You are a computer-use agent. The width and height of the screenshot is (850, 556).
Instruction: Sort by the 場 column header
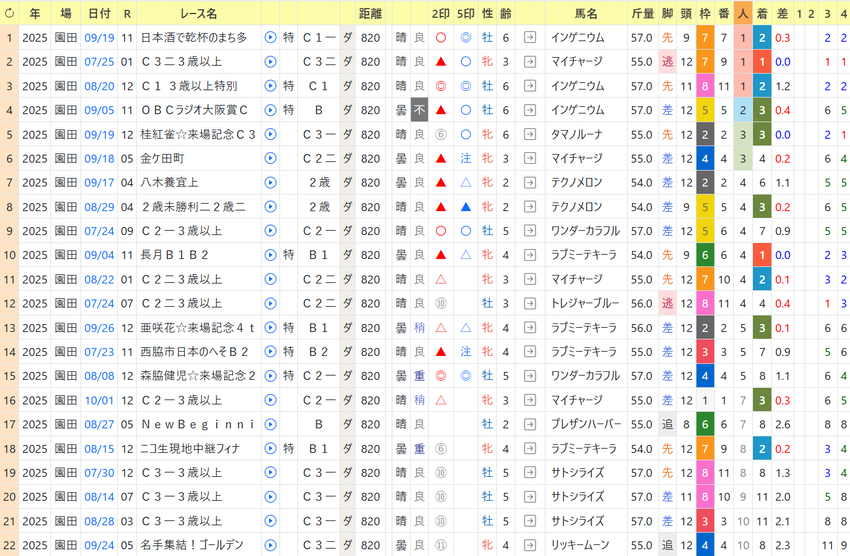(66, 14)
